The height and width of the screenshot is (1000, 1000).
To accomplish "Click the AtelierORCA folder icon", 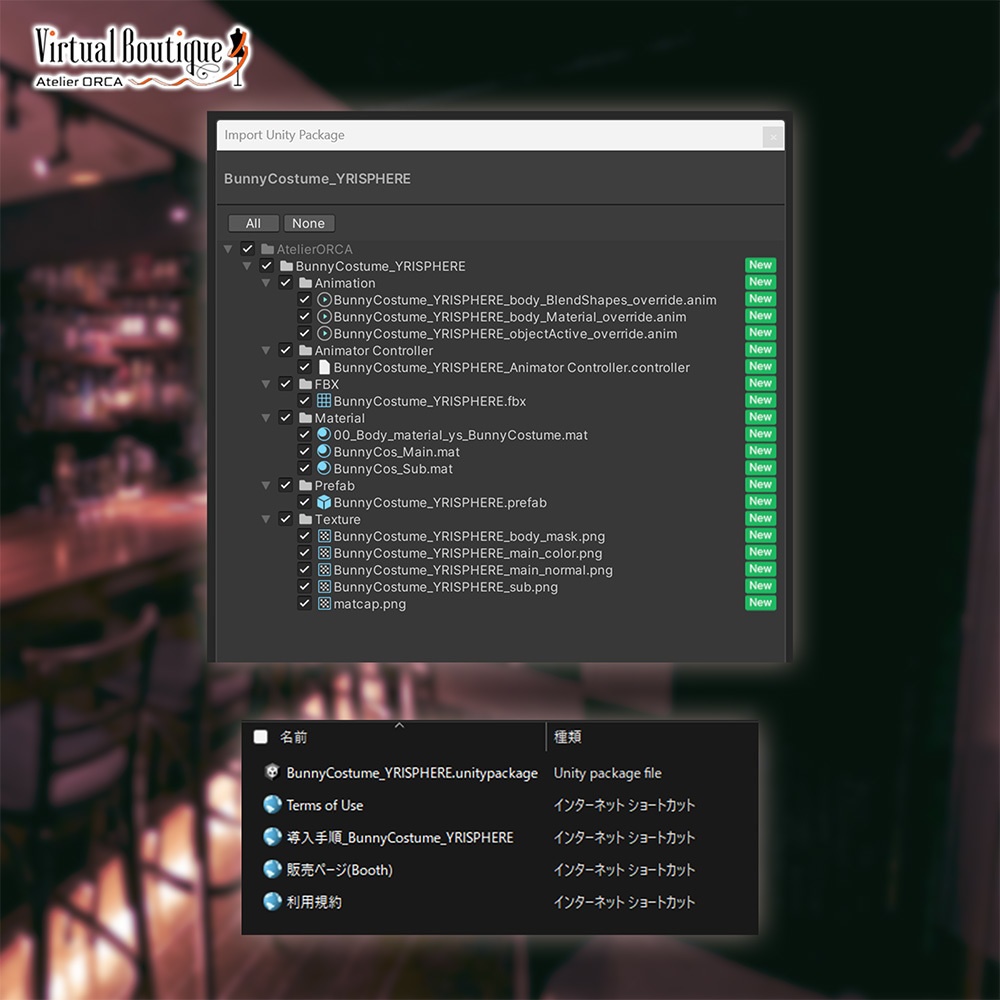I will click(x=268, y=249).
